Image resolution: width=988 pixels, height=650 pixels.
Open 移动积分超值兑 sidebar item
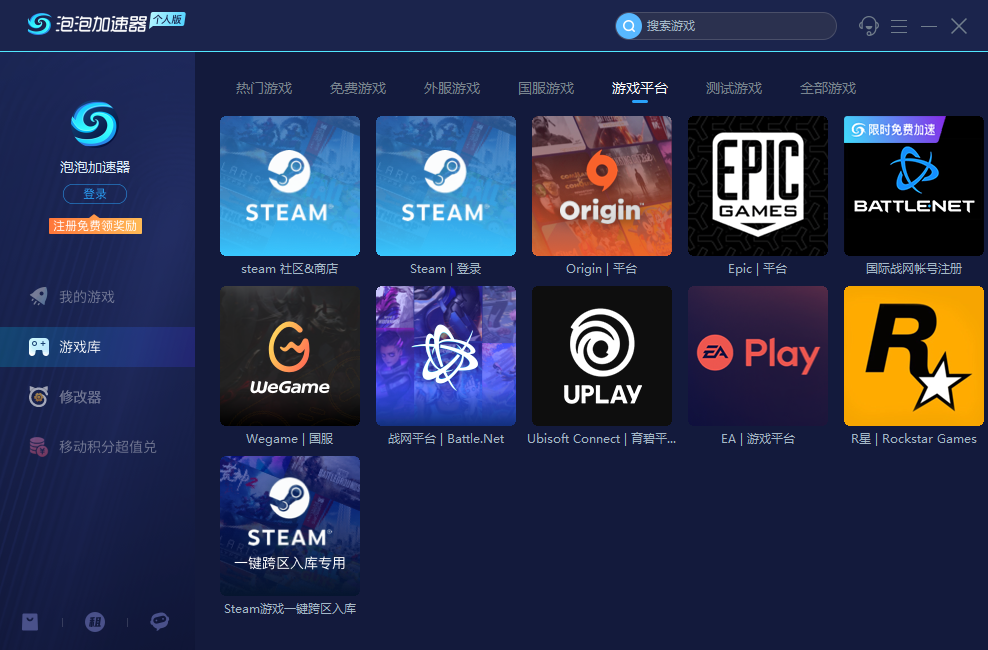[98, 447]
